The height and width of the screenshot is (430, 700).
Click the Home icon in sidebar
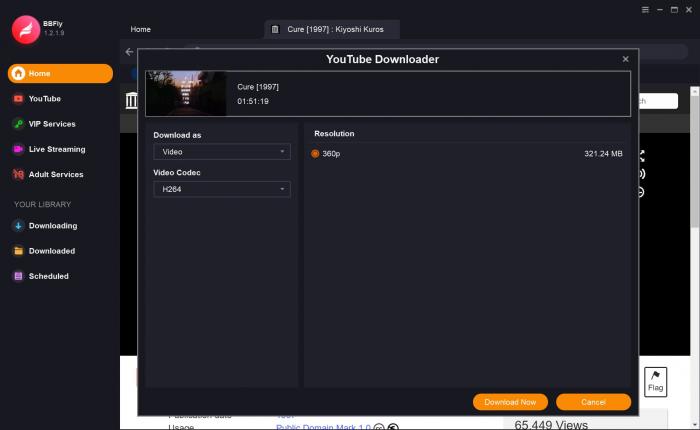(x=18, y=73)
